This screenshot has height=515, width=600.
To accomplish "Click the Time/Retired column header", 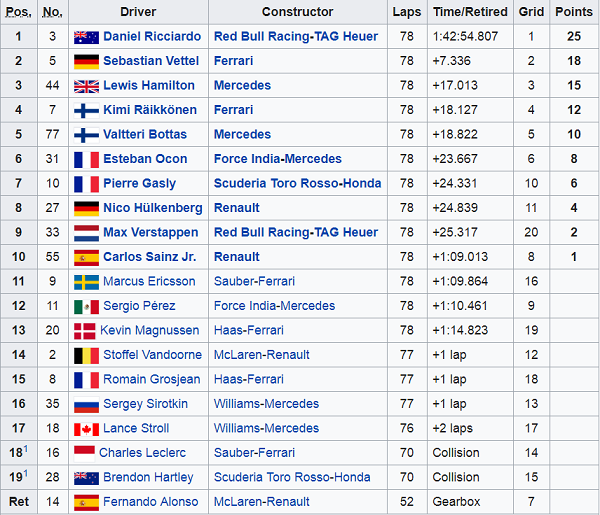I will point(470,12).
